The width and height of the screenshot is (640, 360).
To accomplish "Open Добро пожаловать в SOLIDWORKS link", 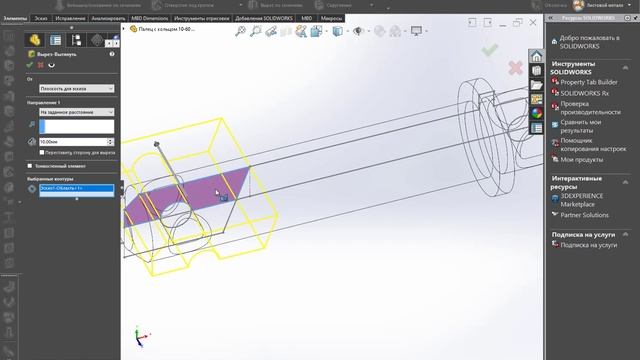I will coord(589,42).
